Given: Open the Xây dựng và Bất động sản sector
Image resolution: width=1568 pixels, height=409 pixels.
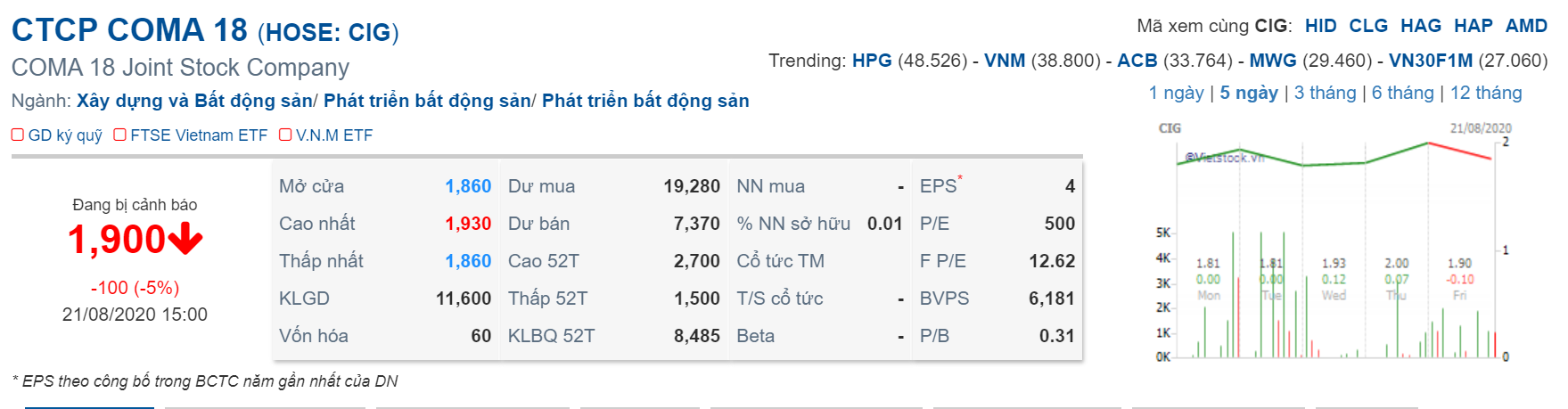Looking at the screenshot, I should [x=194, y=101].
